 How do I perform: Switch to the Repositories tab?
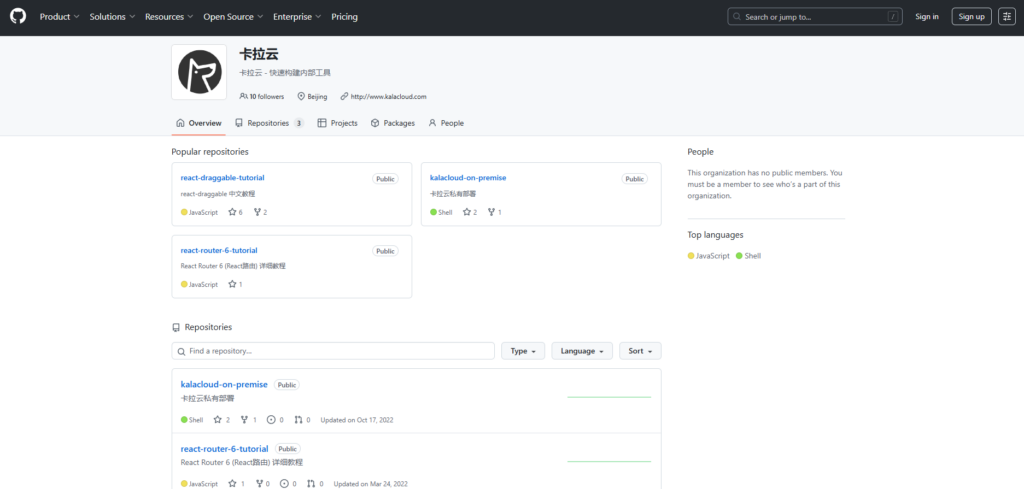(x=269, y=123)
